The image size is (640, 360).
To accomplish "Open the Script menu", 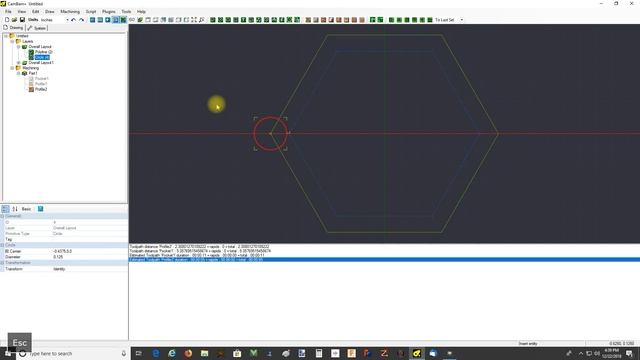I will point(91,11).
